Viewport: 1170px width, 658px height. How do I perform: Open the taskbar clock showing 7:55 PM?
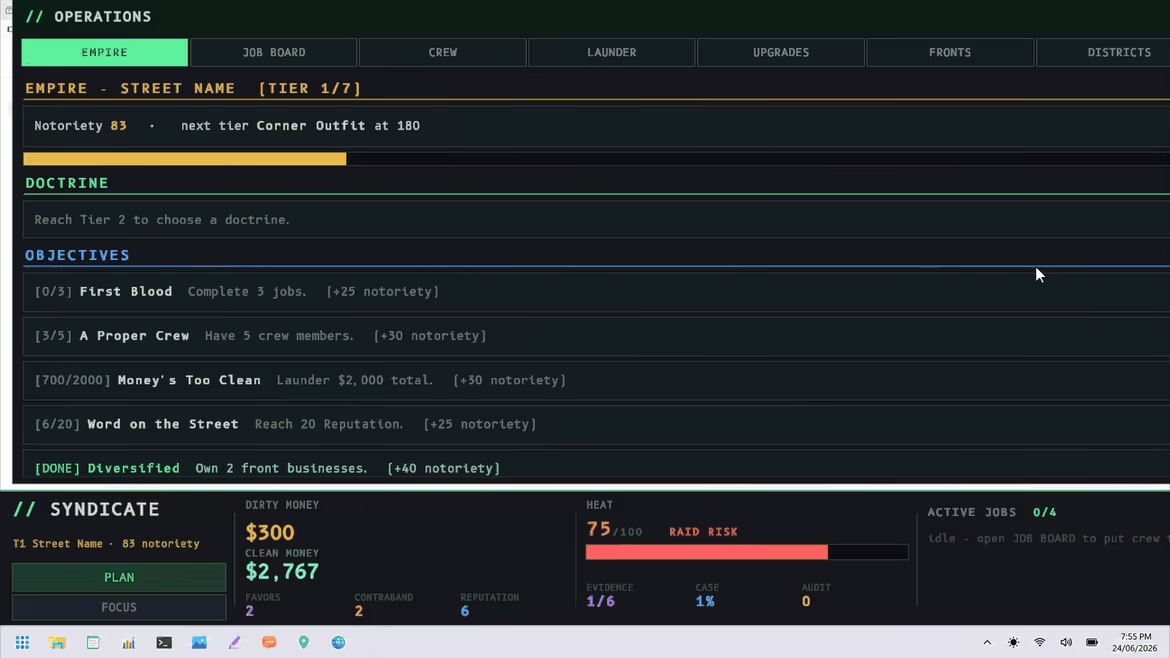(x=1135, y=642)
